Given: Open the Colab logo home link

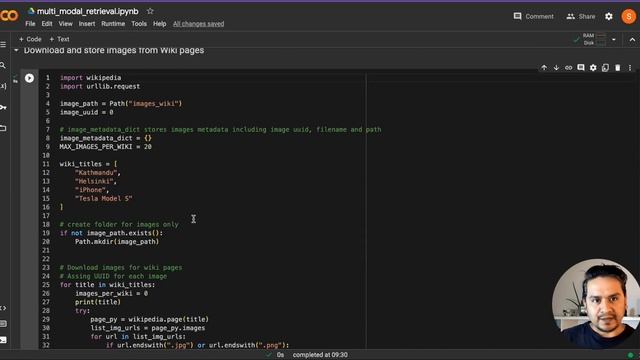Looking at the screenshot, I should 9,16.
